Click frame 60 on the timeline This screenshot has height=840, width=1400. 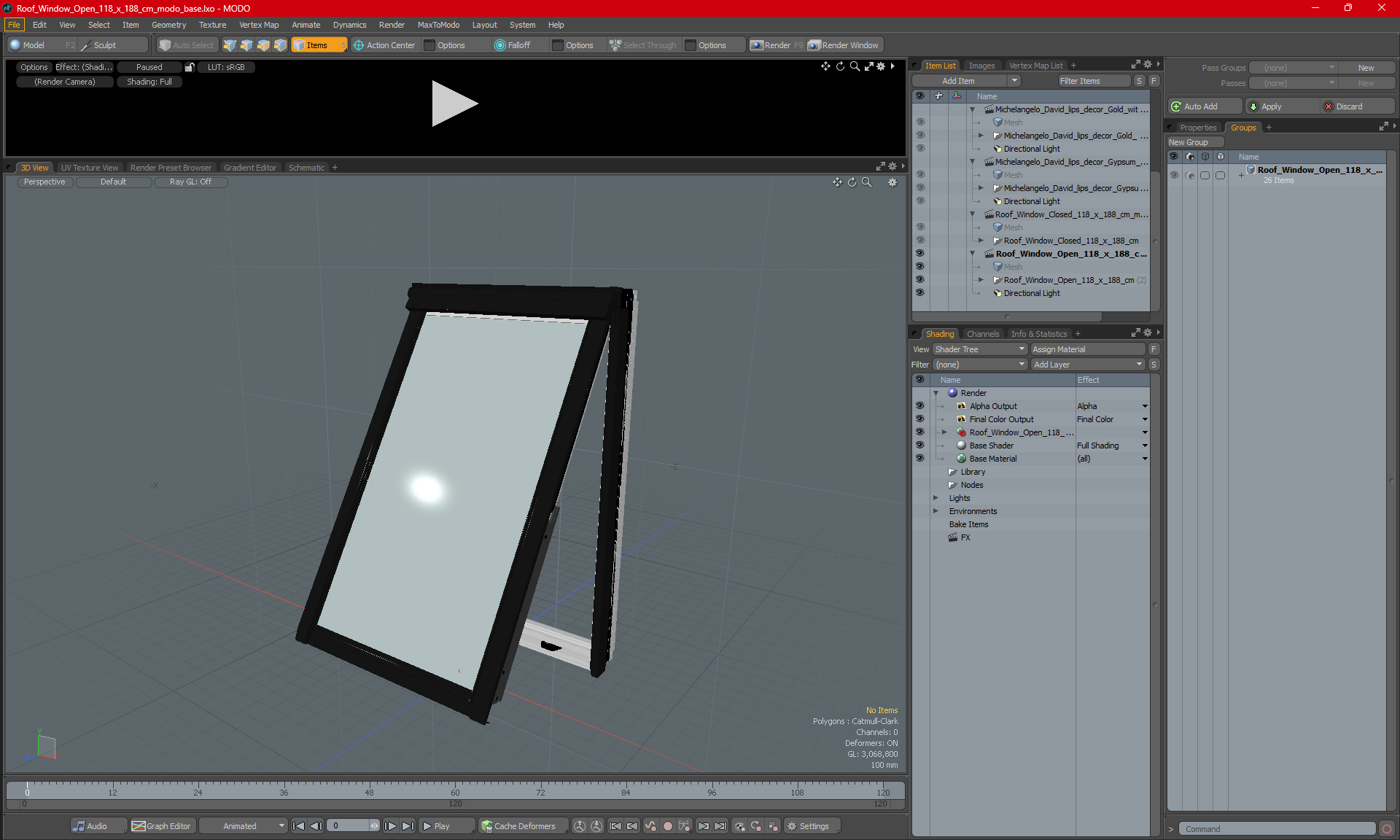(455, 788)
